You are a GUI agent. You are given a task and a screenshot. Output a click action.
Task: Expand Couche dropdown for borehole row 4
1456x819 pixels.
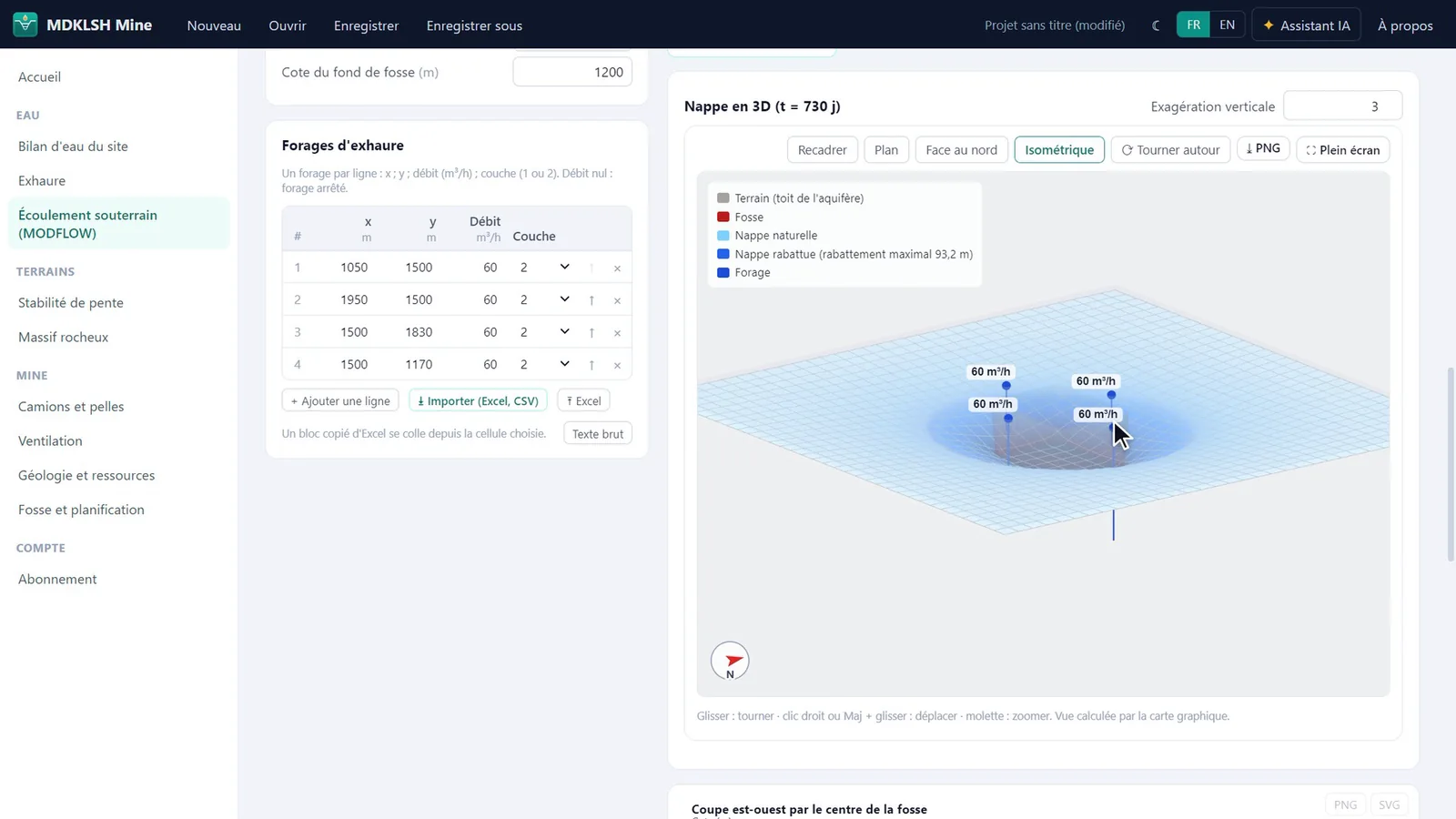544,364
